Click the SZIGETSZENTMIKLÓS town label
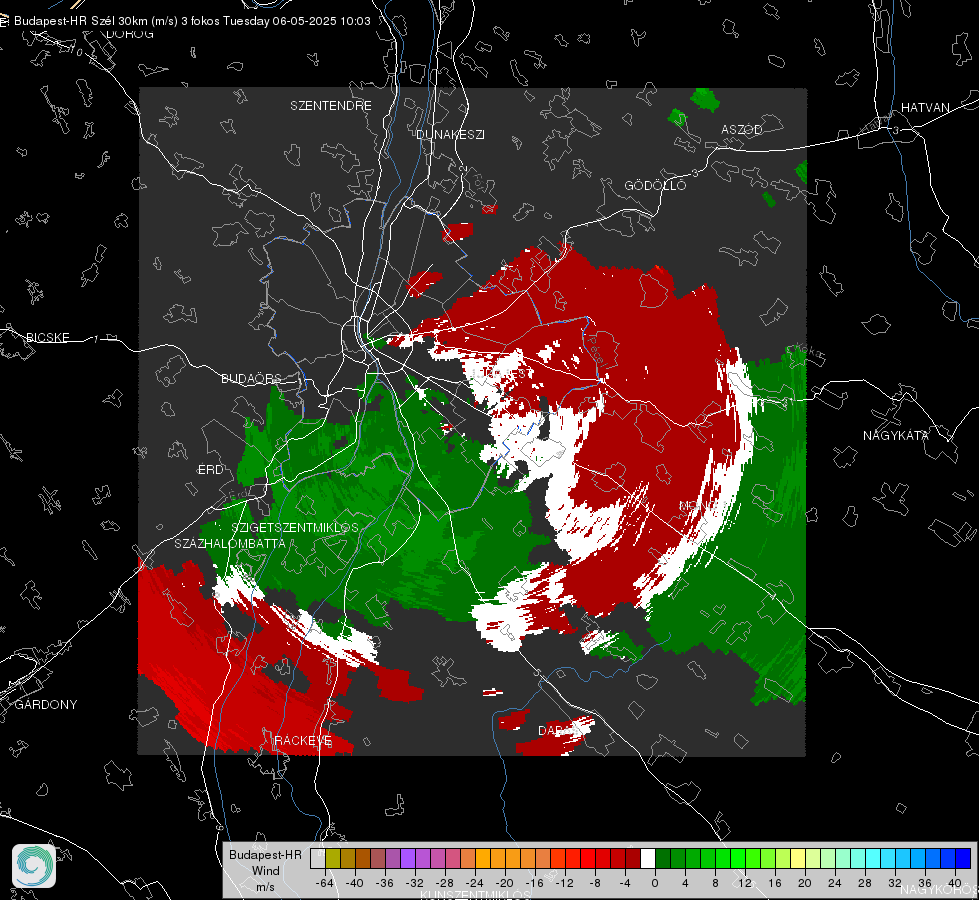979x900 pixels. click(295, 528)
